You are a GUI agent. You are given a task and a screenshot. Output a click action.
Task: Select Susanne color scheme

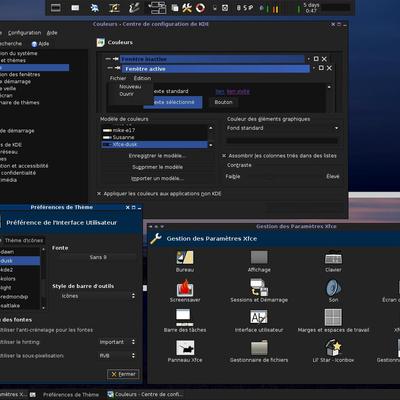coord(154,137)
